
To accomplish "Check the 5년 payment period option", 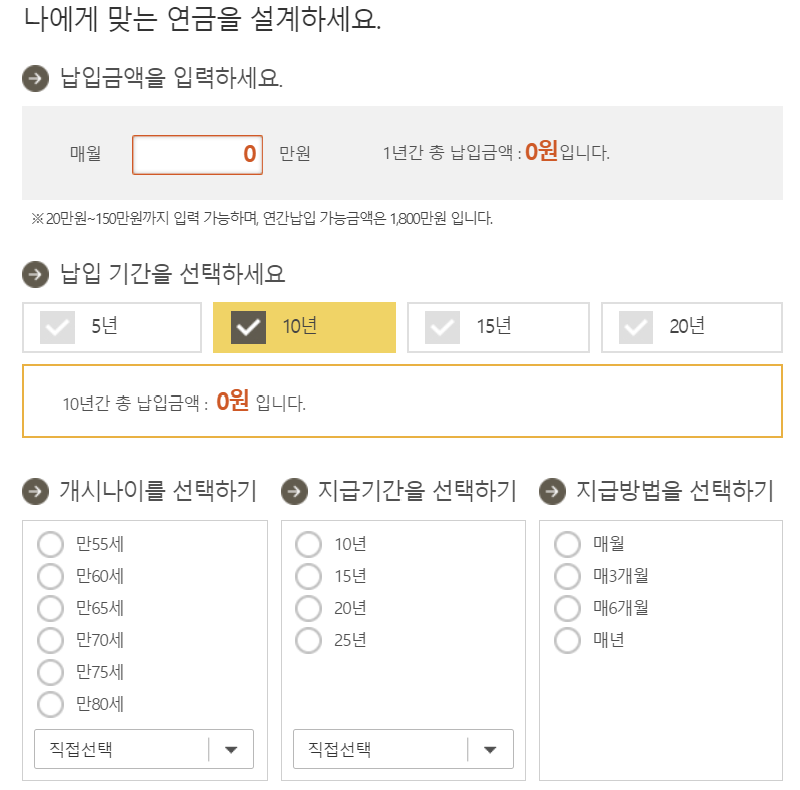I will [x=57, y=327].
